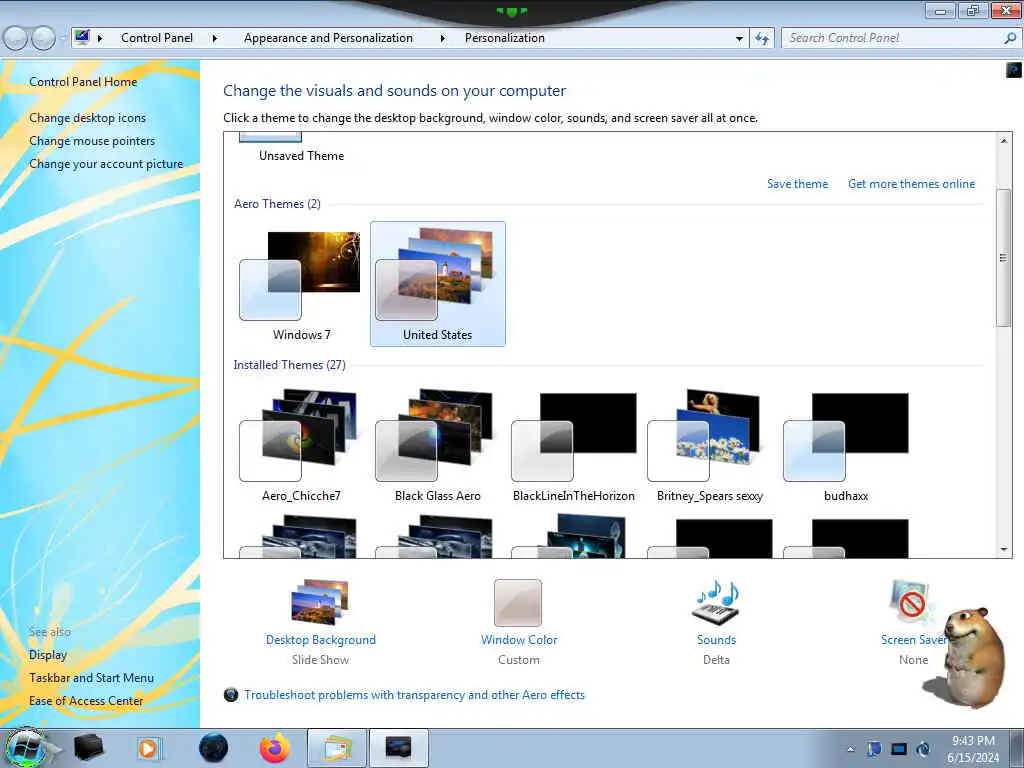The height and width of the screenshot is (768, 1024).
Task: Select the Windows 7 Aero theme
Action: [301, 284]
